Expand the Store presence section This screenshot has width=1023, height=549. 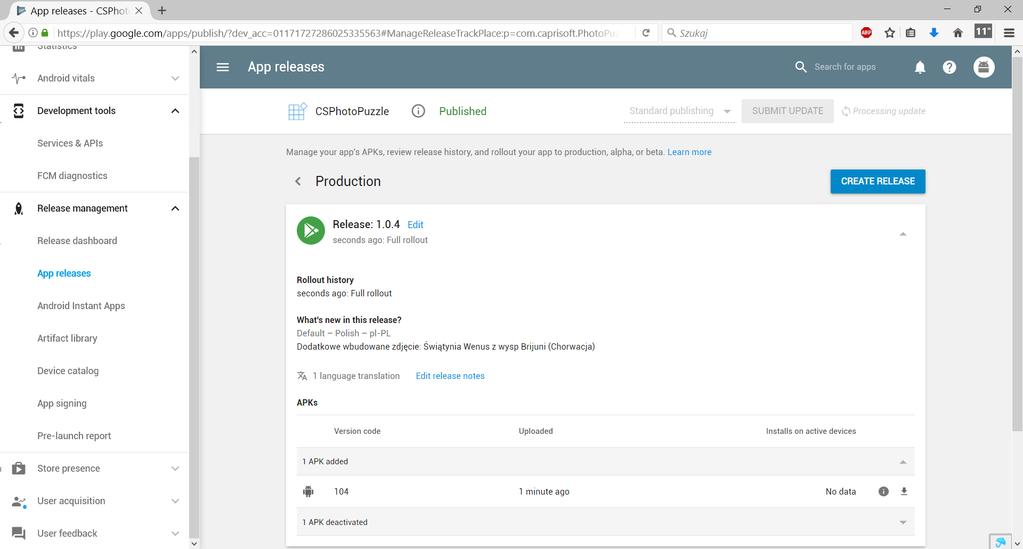click(x=175, y=469)
